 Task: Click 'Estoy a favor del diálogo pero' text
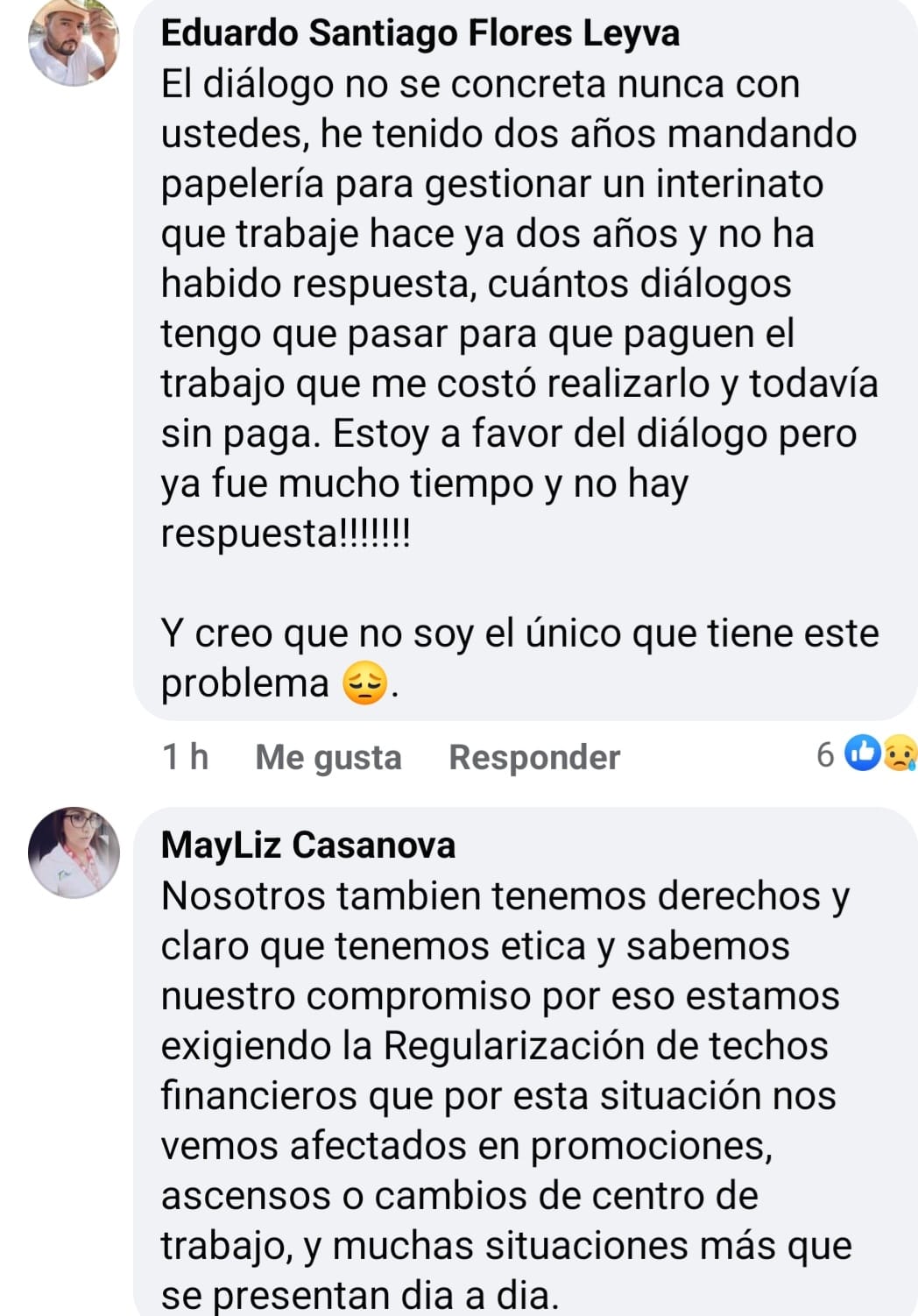pyautogui.click(x=595, y=434)
